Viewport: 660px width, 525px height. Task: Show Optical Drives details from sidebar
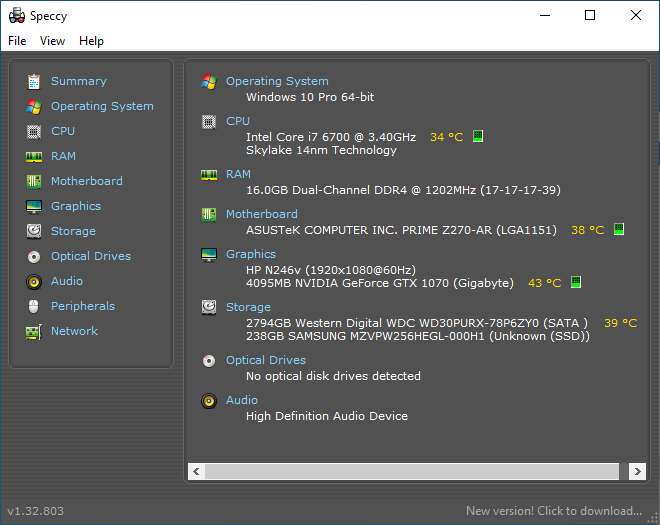91,256
